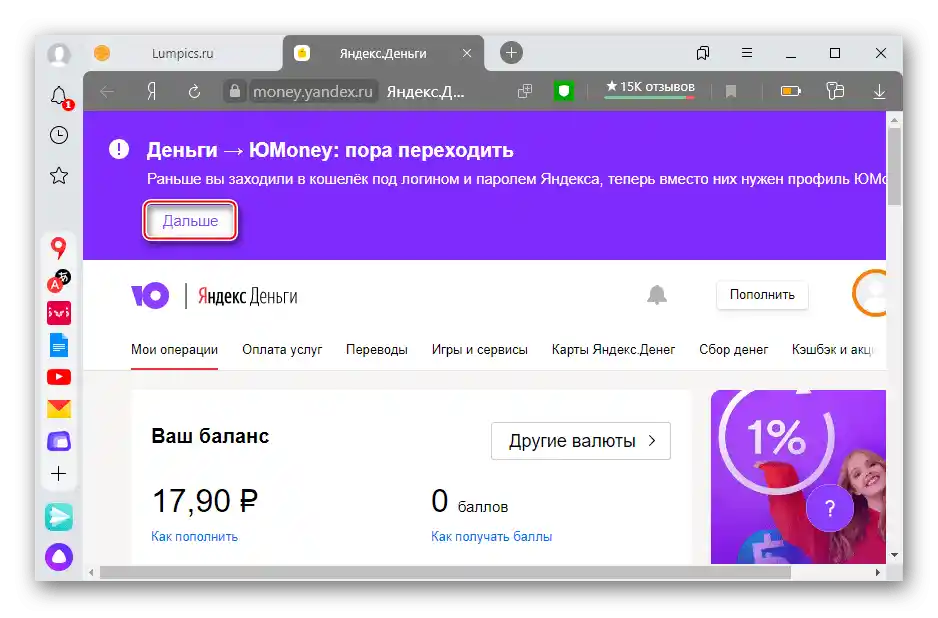Click the vertical scrollbar thumb
Viewport: 938px width, 618px height.
(x=894, y=168)
